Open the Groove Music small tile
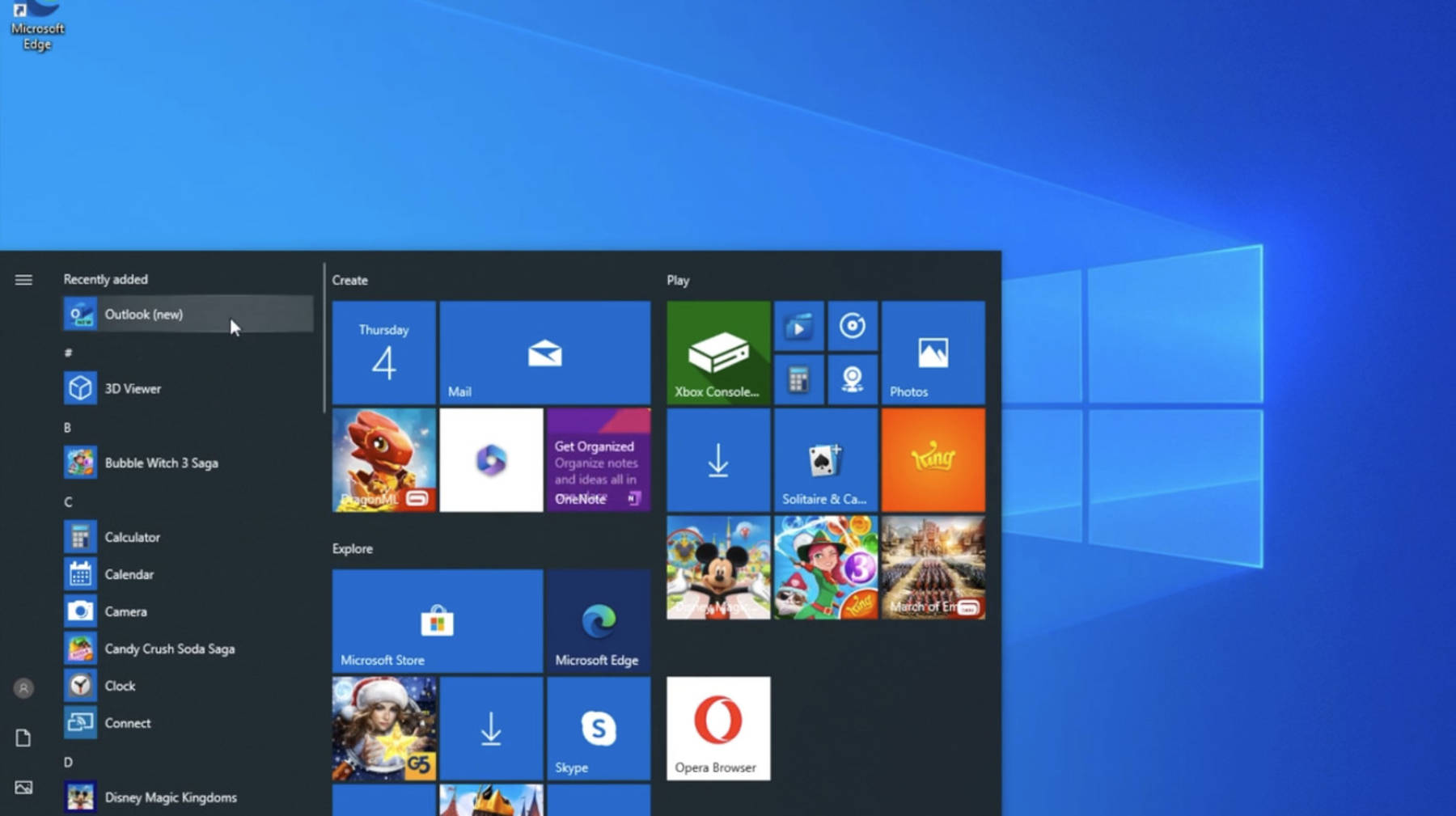Image resolution: width=1456 pixels, height=816 pixels. 853,327
